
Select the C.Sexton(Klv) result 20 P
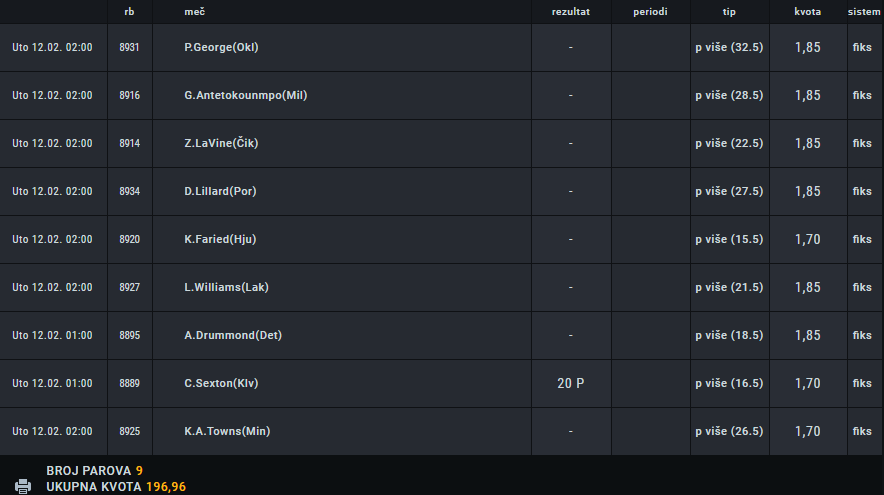point(571,383)
